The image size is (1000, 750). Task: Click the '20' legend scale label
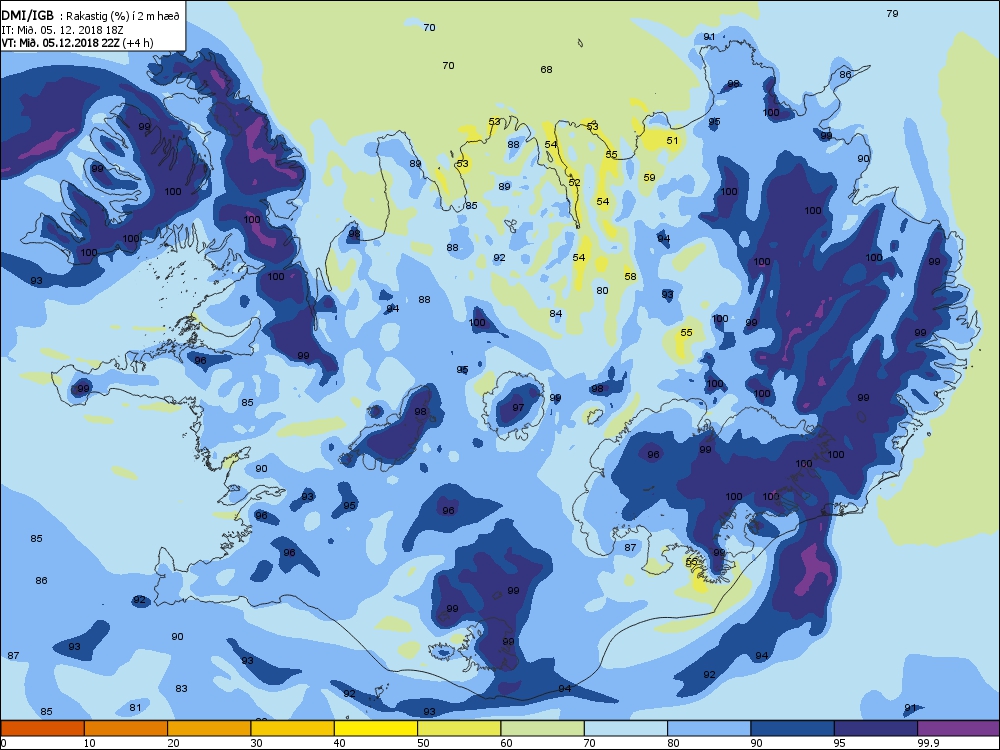point(173,743)
